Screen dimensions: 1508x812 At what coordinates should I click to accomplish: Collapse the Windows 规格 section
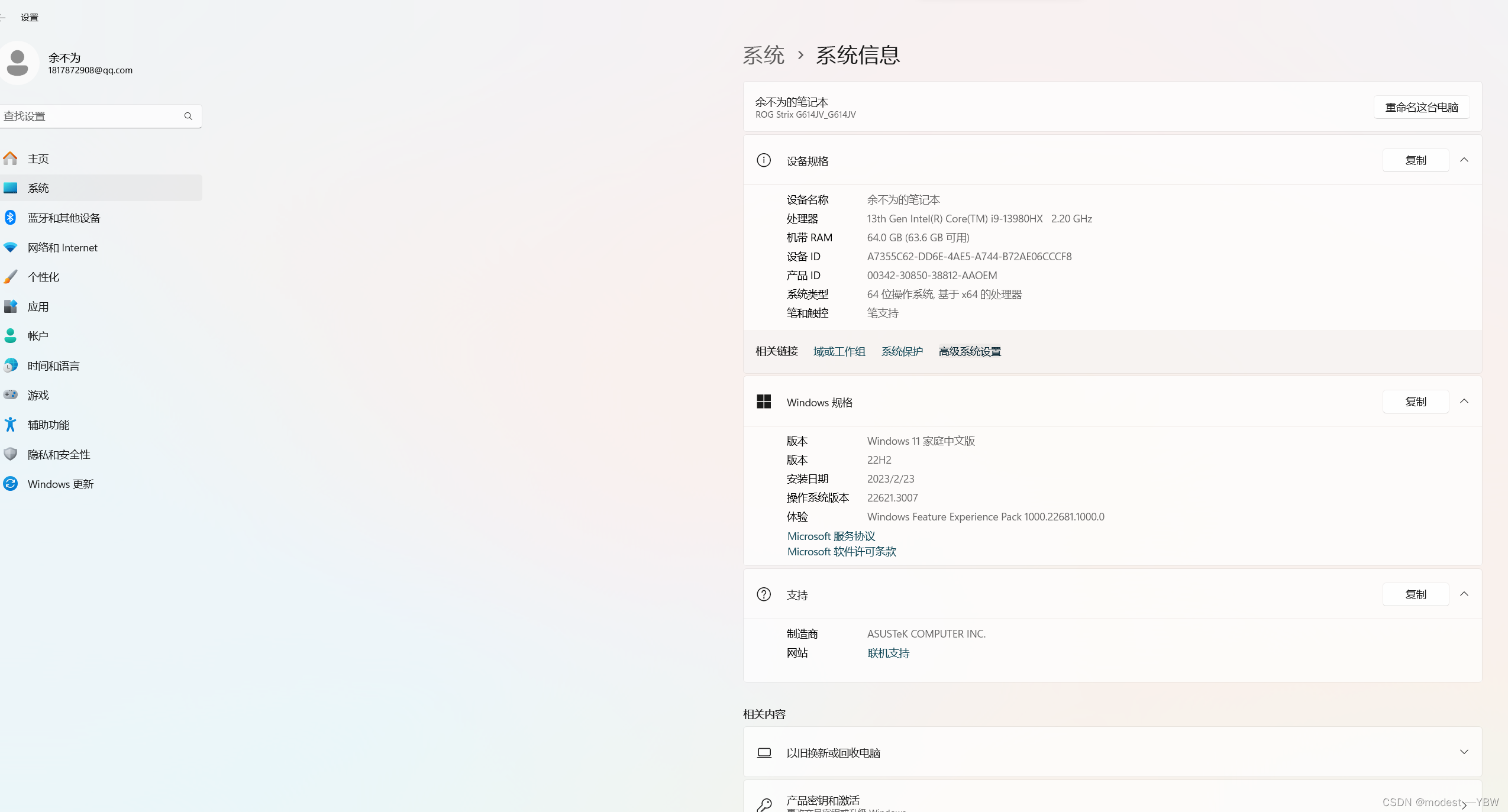coord(1464,402)
